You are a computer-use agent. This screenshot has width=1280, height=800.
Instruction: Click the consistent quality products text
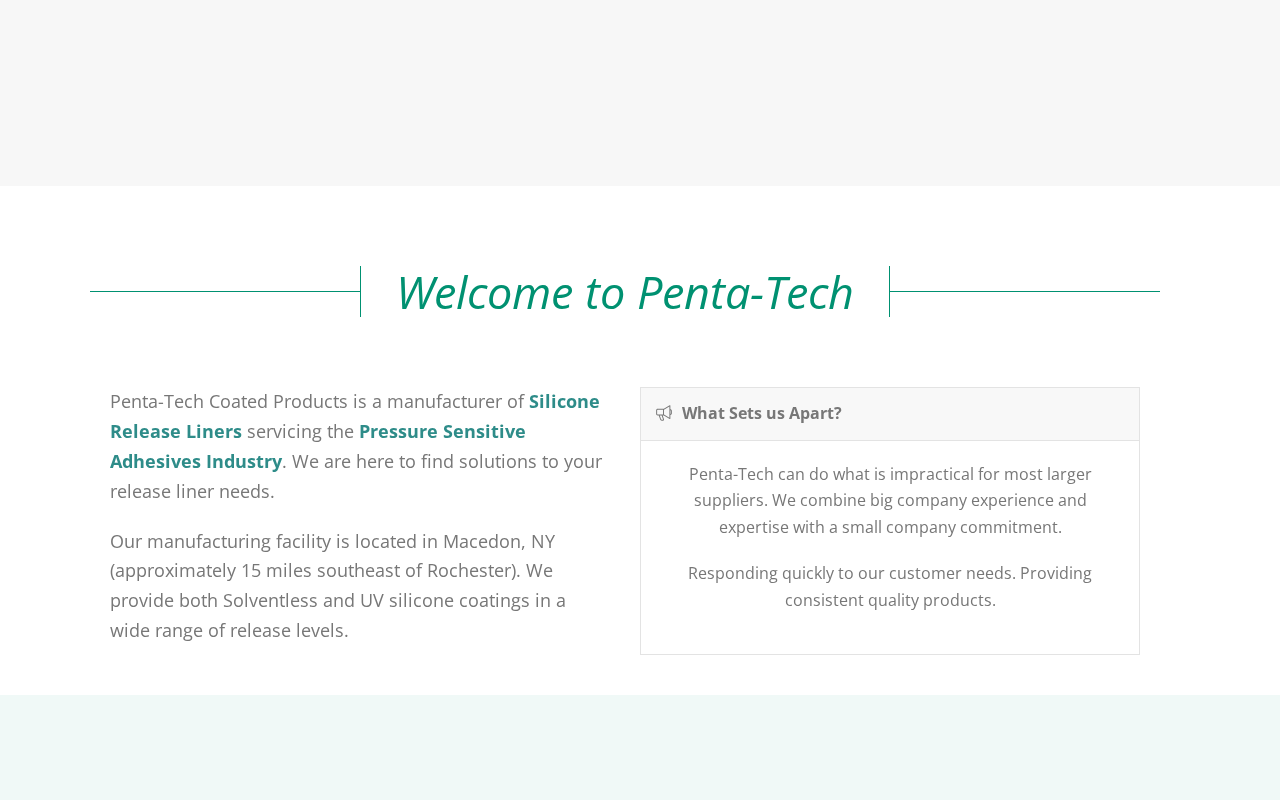(x=890, y=600)
